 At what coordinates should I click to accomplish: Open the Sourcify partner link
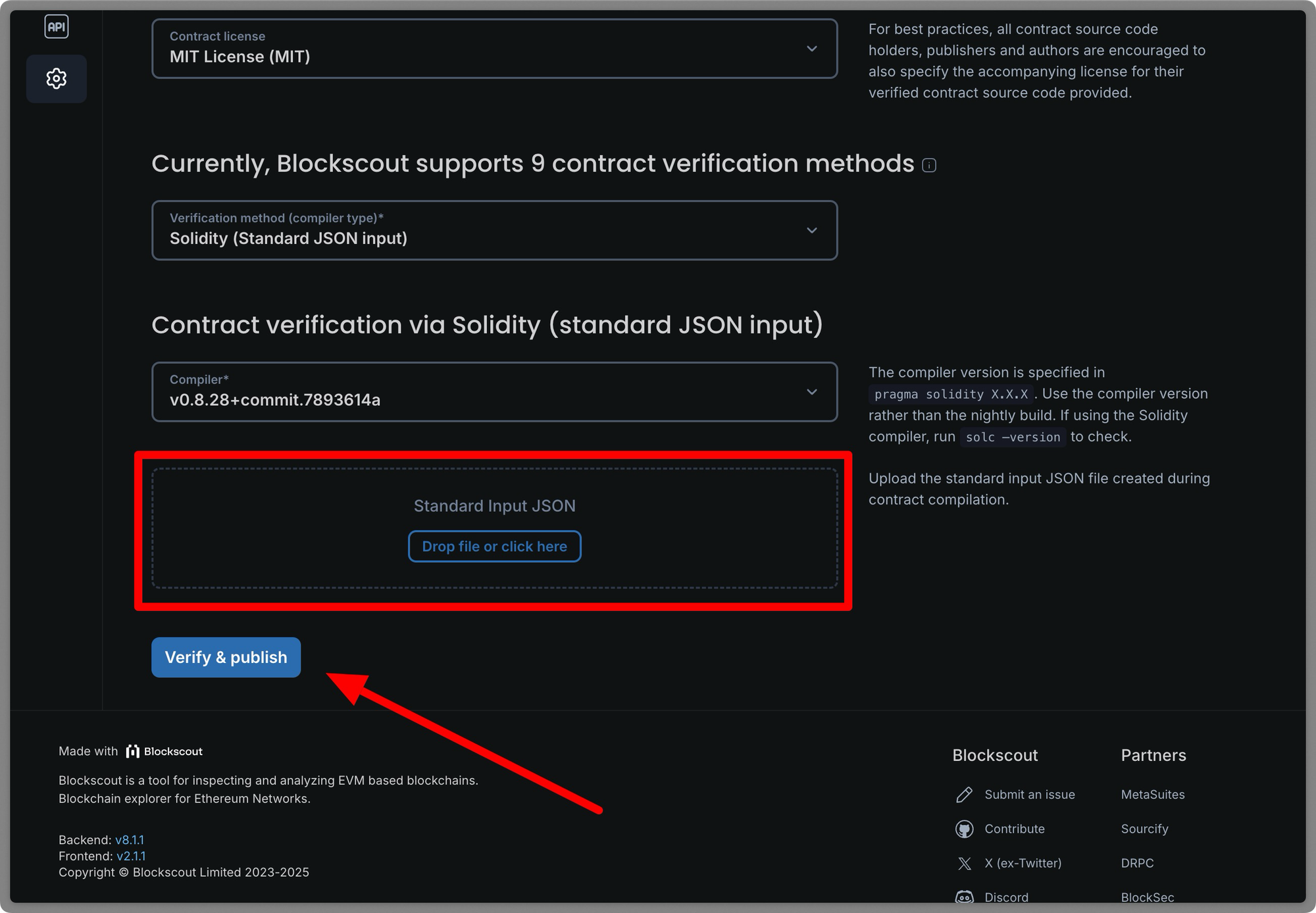[x=1144, y=829]
